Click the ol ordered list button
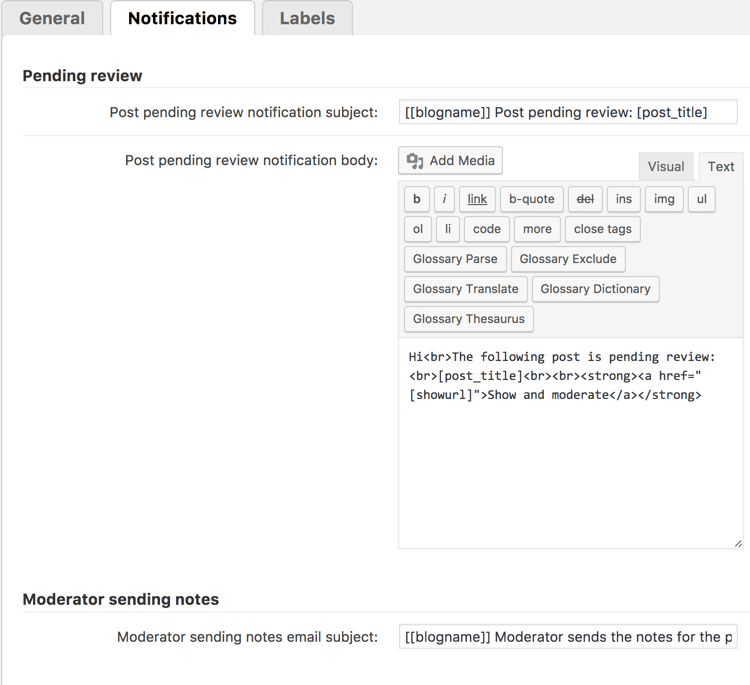This screenshot has width=750, height=685. coord(418,229)
